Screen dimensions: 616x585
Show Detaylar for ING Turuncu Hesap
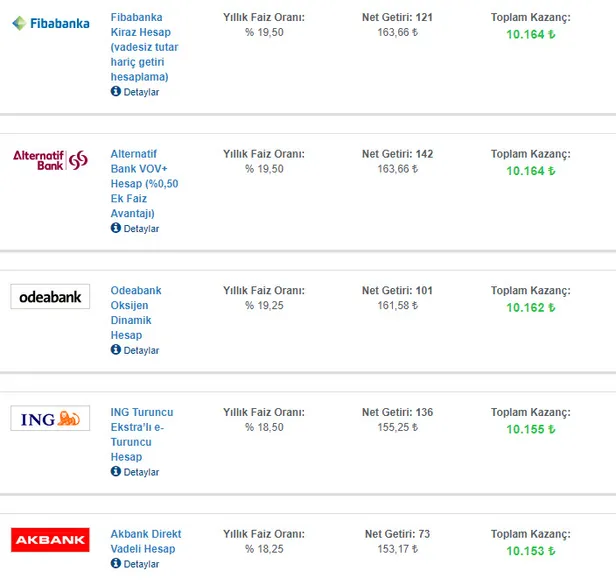click(x=141, y=473)
